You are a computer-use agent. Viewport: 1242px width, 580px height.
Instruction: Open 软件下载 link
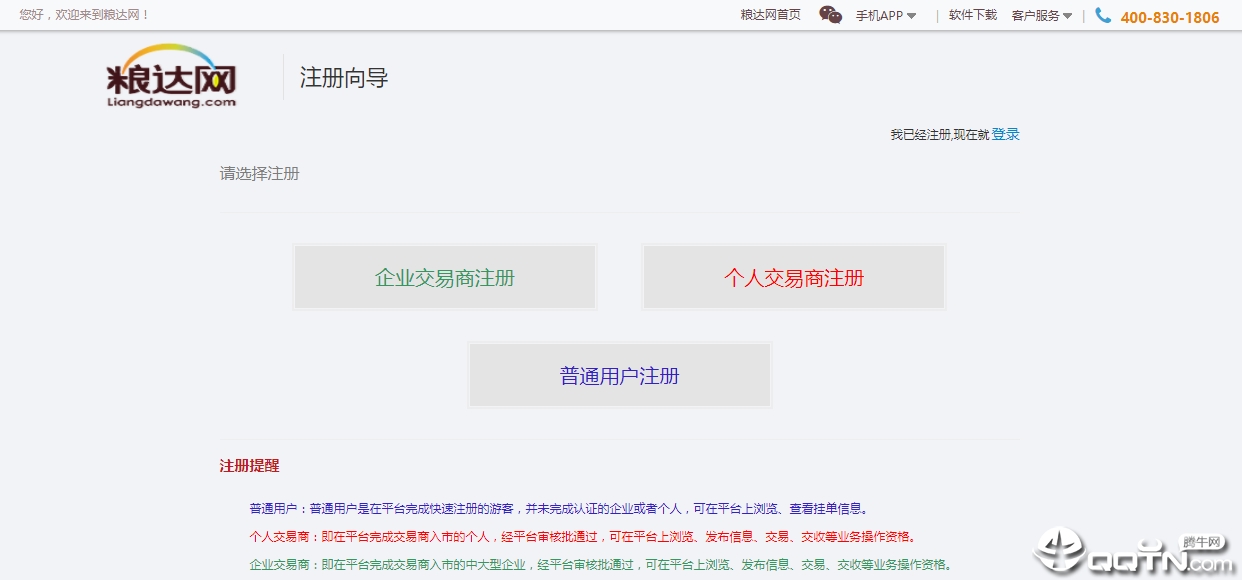pos(973,15)
